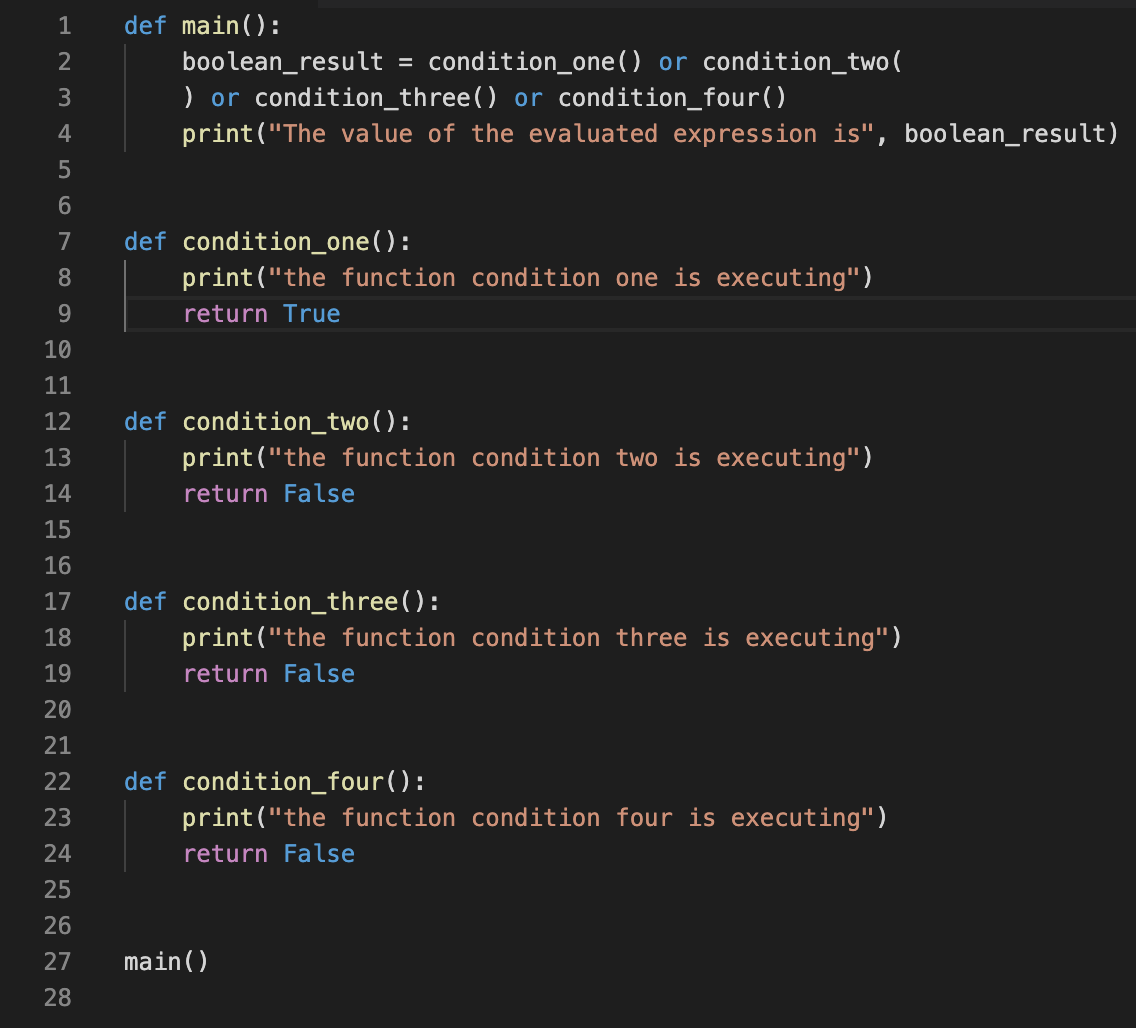This screenshot has height=1028, width=1136.
Task: Click line number 27 in the gutter
Action: tap(58, 962)
